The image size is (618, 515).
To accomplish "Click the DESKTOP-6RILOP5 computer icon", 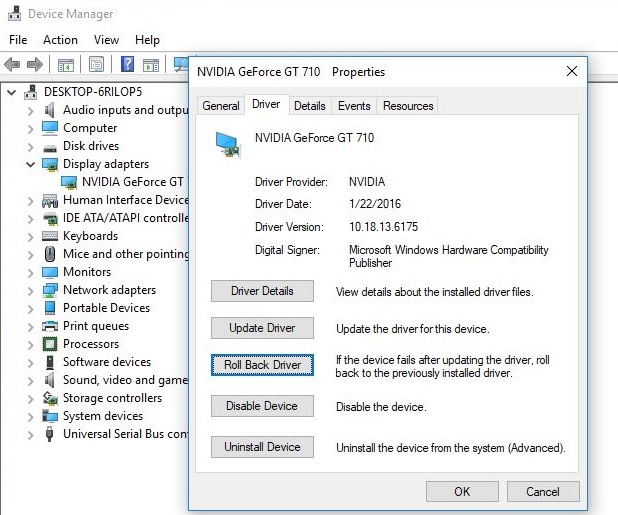I will [x=31, y=92].
